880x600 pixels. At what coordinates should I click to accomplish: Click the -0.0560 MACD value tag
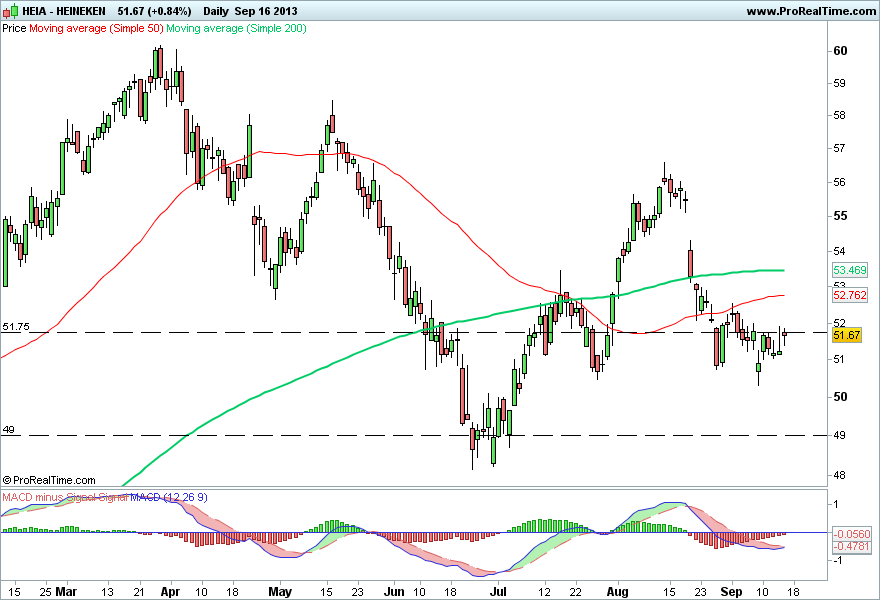(x=852, y=534)
